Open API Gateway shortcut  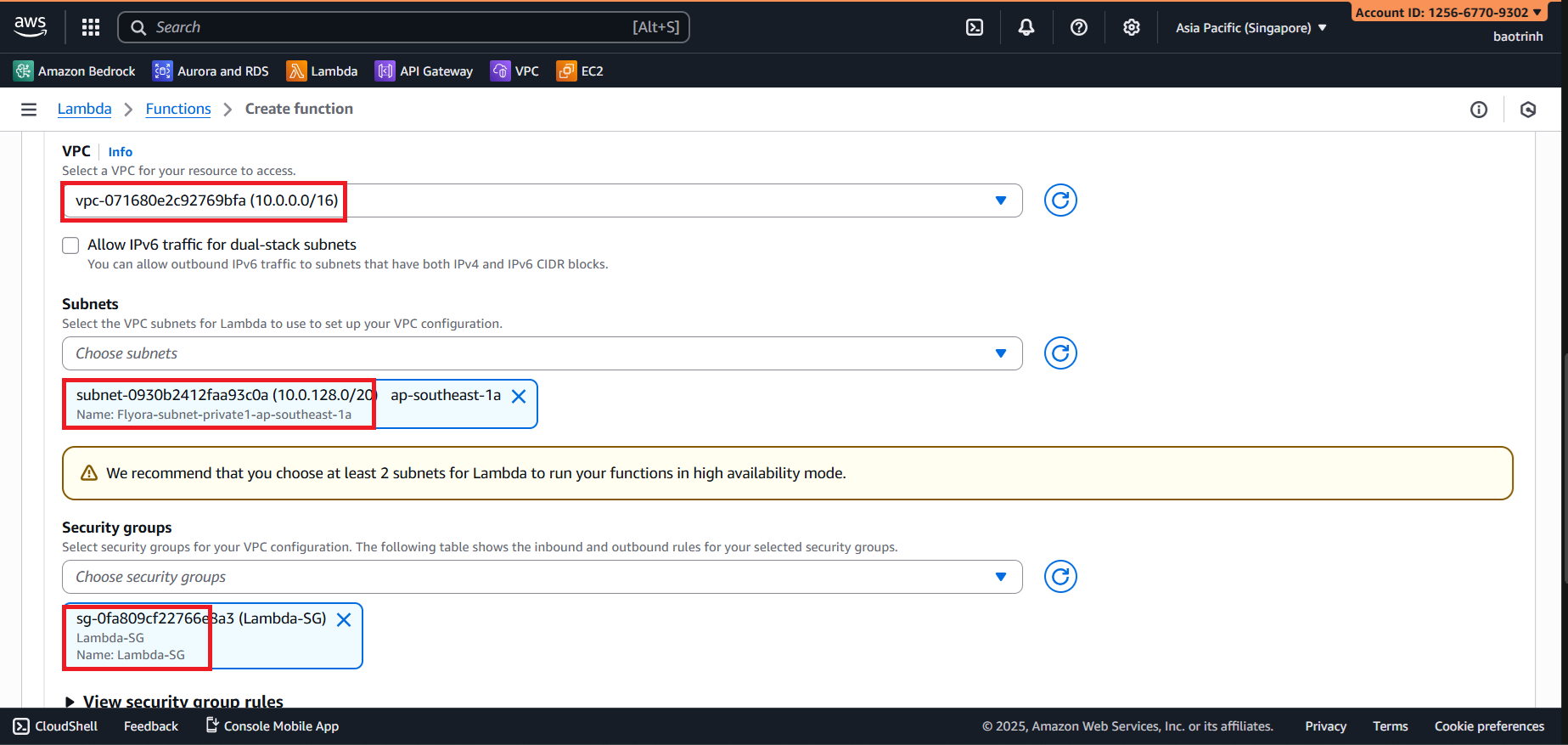pos(424,71)
